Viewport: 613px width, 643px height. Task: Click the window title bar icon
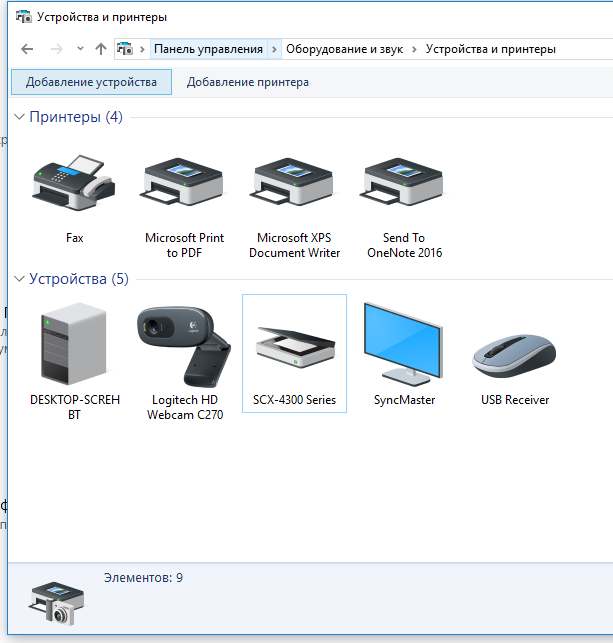coord(23,17)
